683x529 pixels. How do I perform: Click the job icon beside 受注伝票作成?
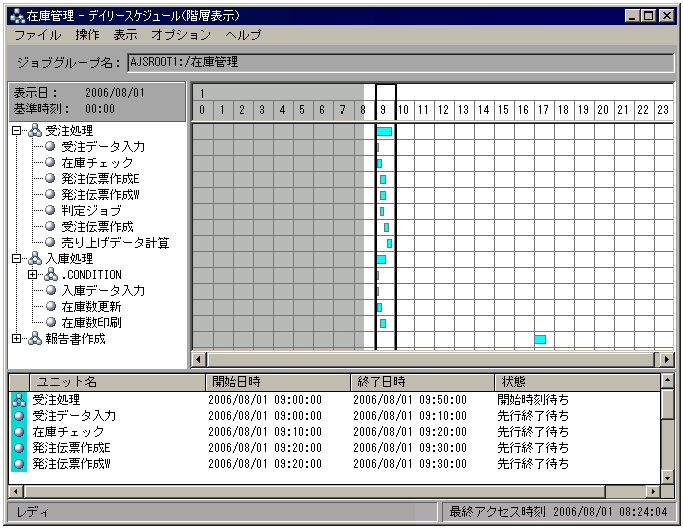(51, 226)
